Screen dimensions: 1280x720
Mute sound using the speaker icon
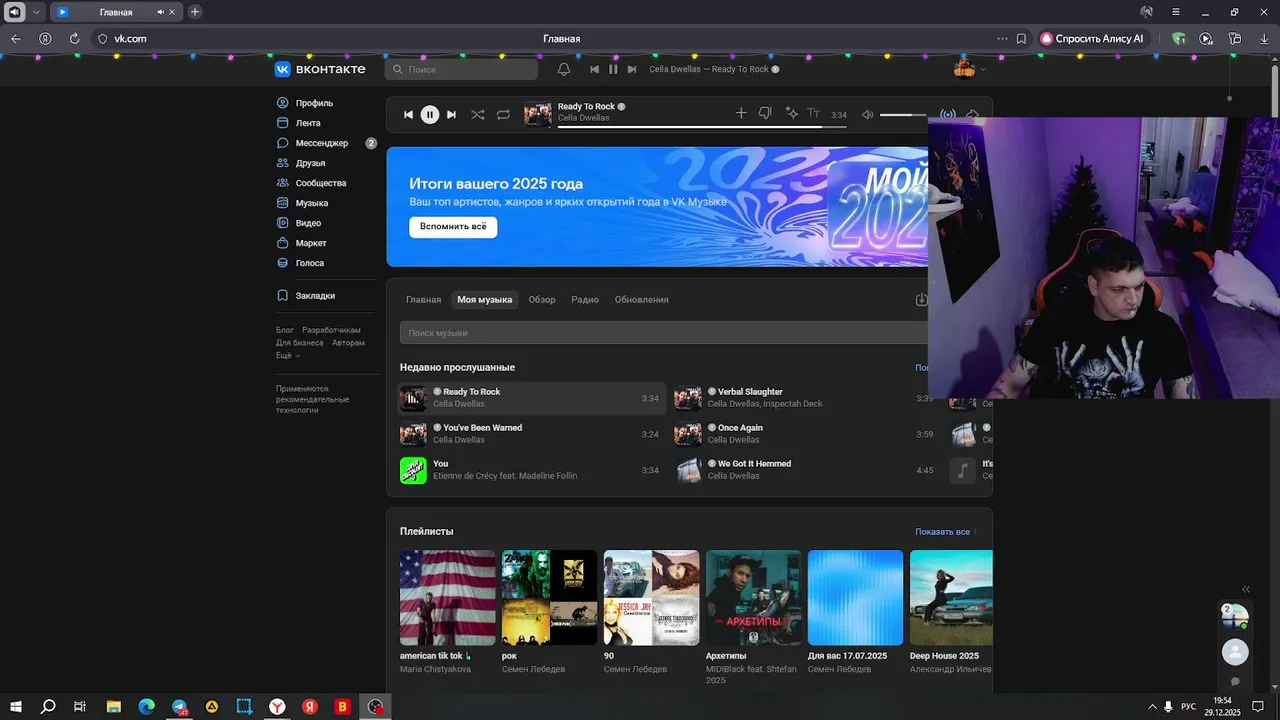867,114
